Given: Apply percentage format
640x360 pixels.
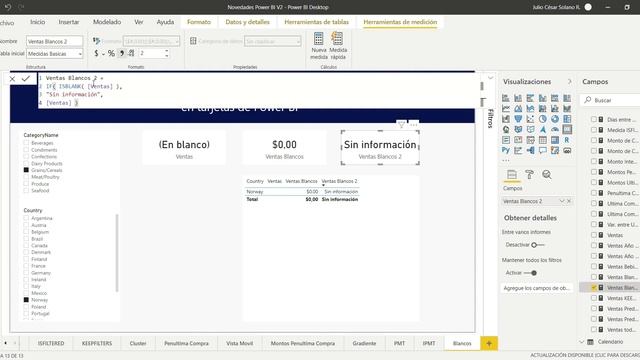Looking at the screenshot, I should click(x=111, y=53).
